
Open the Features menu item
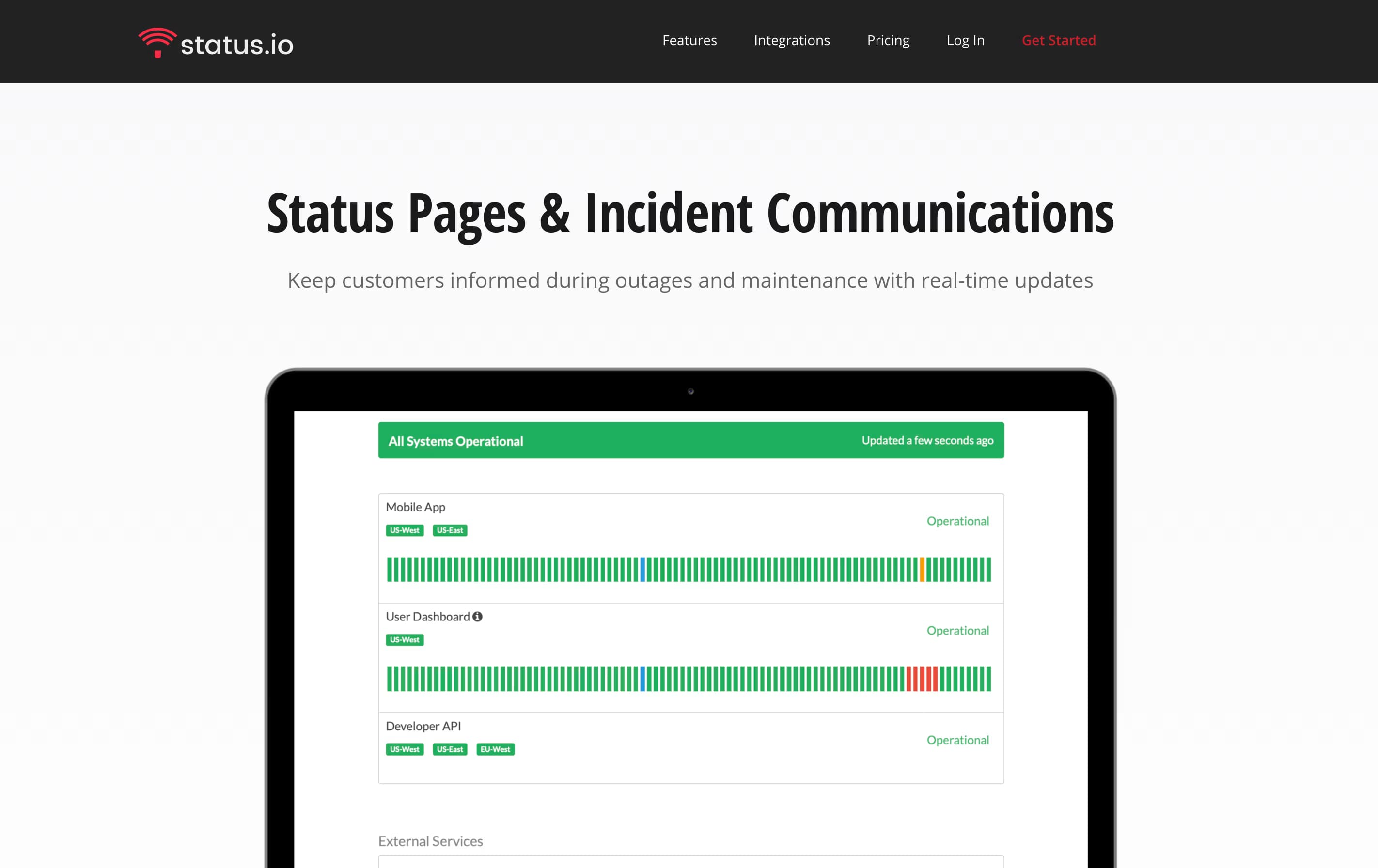tap(689, 40)
